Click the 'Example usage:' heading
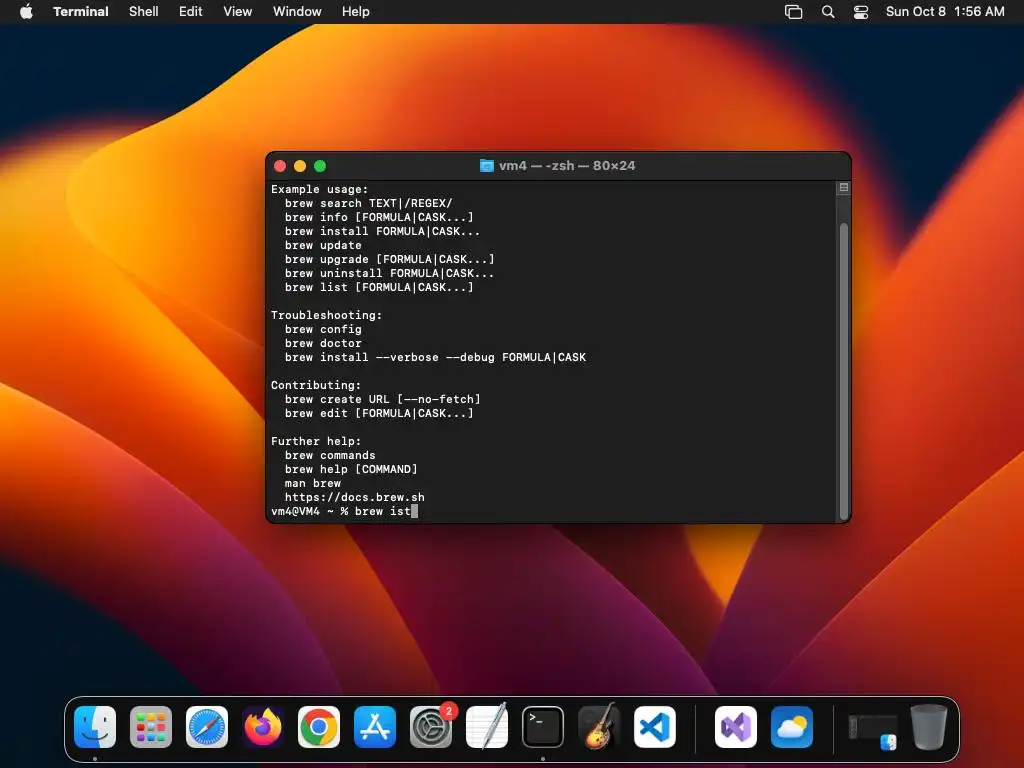The image size is (1024, 768). tap(319, 189)
